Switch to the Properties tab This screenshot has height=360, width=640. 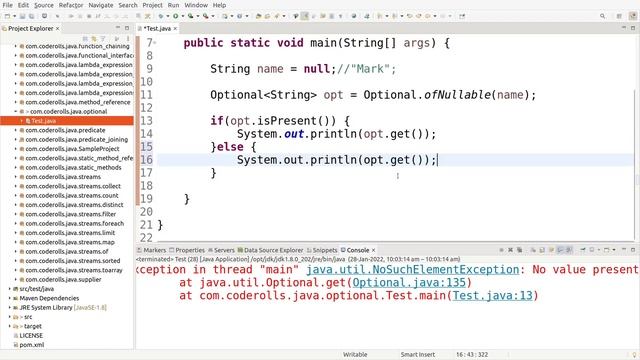tap(187, 250)
